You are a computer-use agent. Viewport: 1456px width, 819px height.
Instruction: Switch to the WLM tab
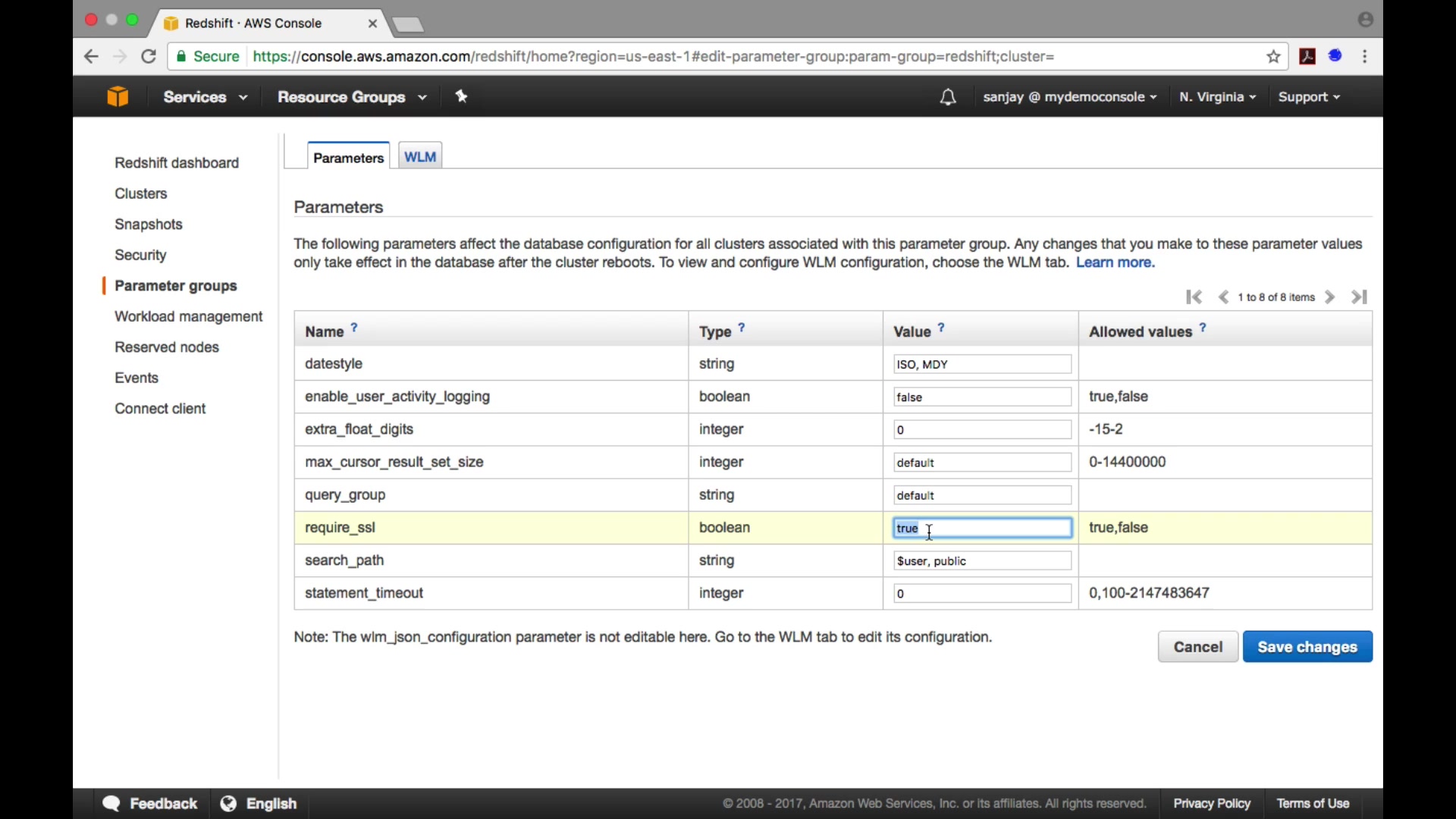point(420,157)
